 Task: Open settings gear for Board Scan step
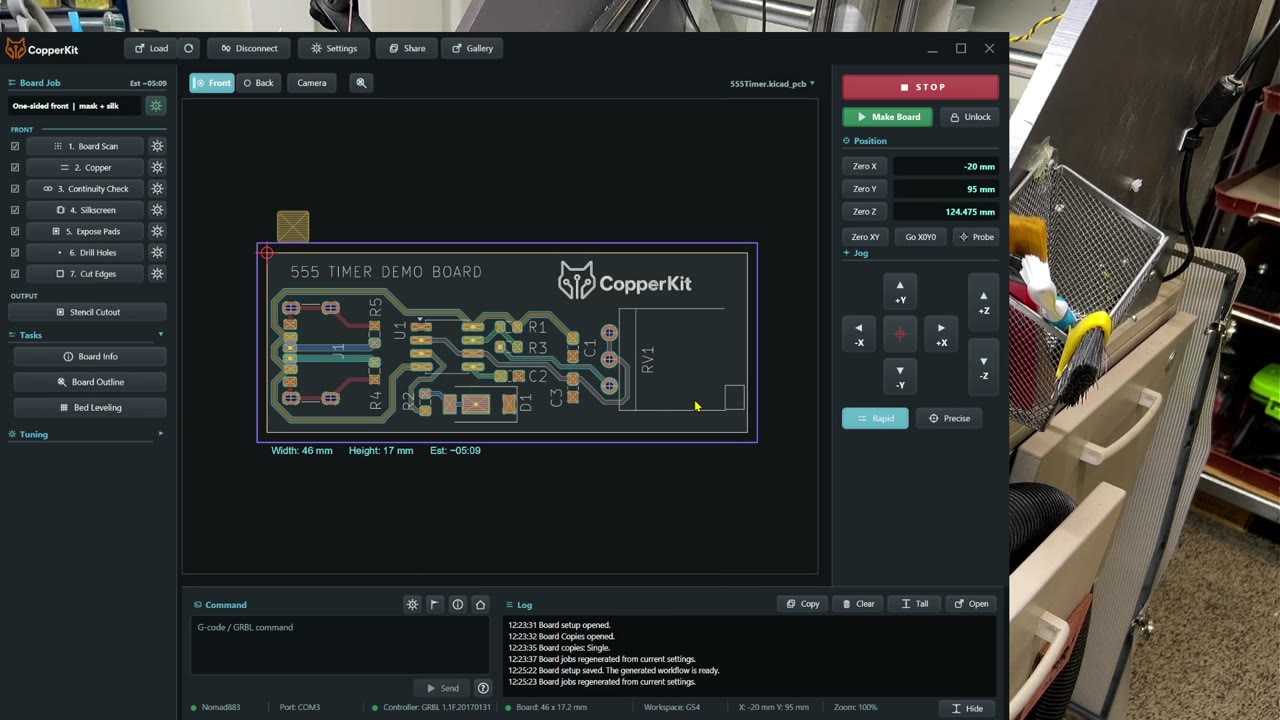pos(157,146)
